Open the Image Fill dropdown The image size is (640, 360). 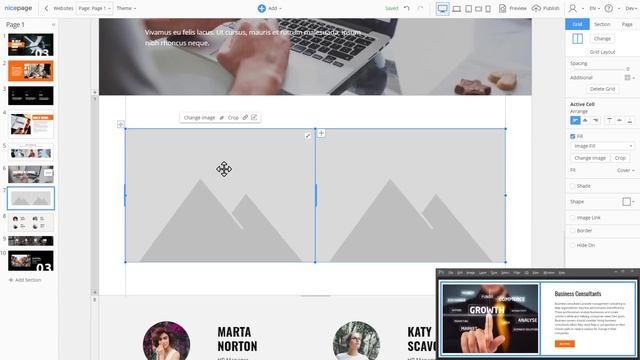602,146
